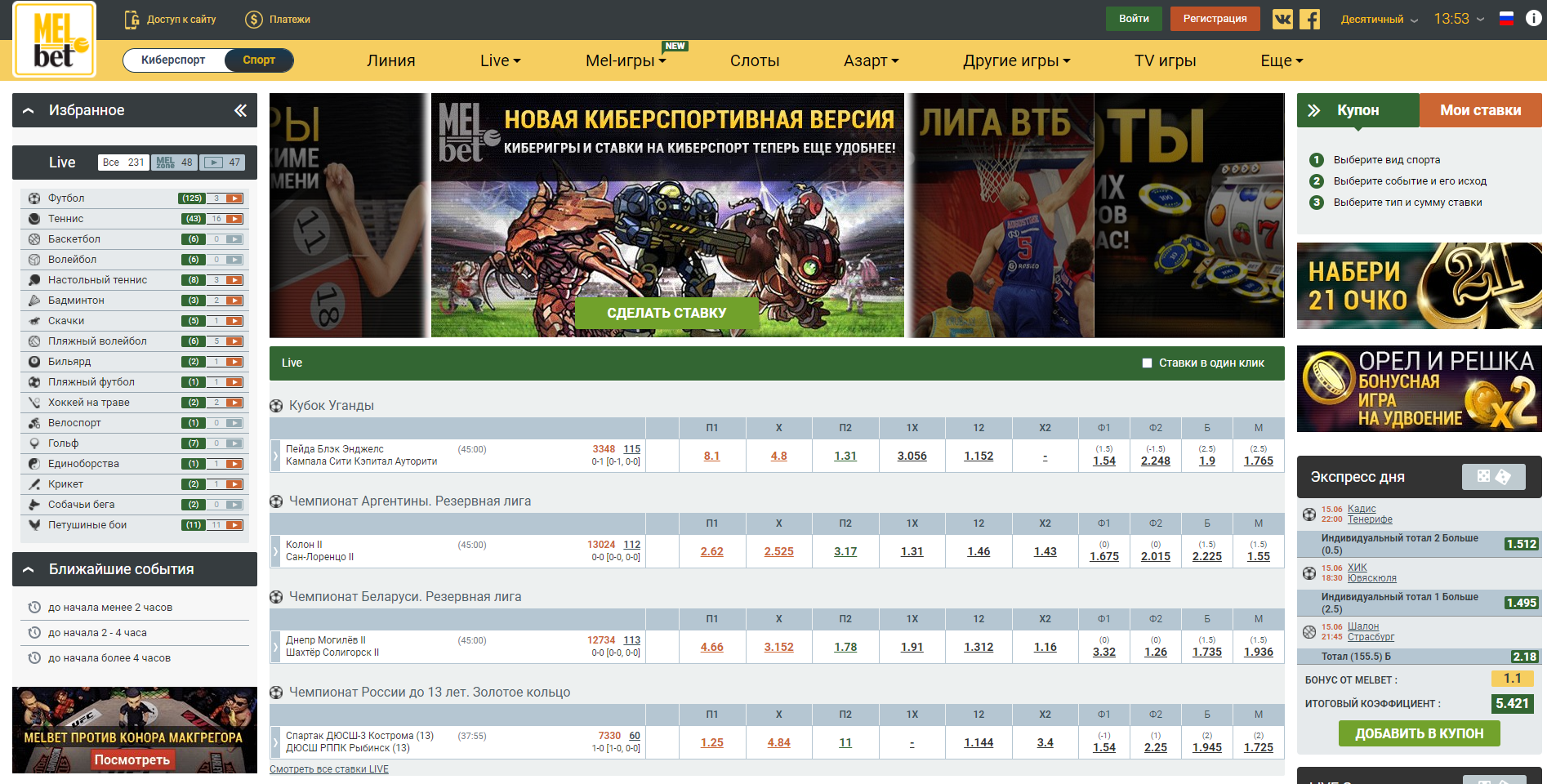Switch toggle to Спорт
Image resolution: width=1547 pixels, height=784 pixels.
tap(259, 60)
